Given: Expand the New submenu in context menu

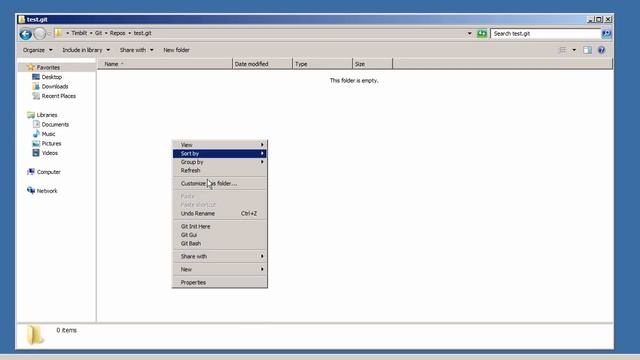Looking at the screenshot, I should pyautogui.click(x=220, y=269).
